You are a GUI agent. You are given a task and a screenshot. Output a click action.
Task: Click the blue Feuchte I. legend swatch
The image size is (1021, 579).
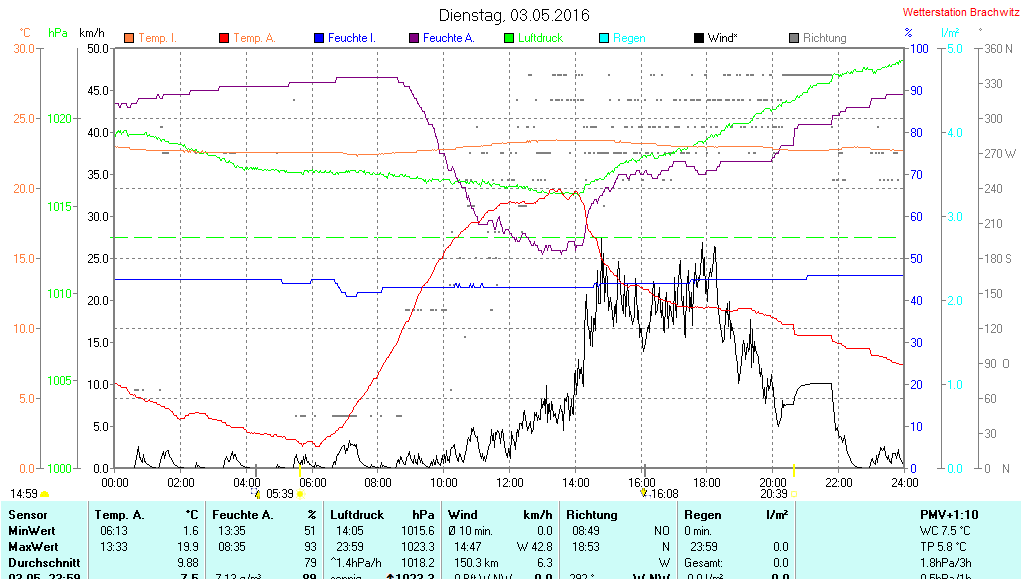(318, 39)
